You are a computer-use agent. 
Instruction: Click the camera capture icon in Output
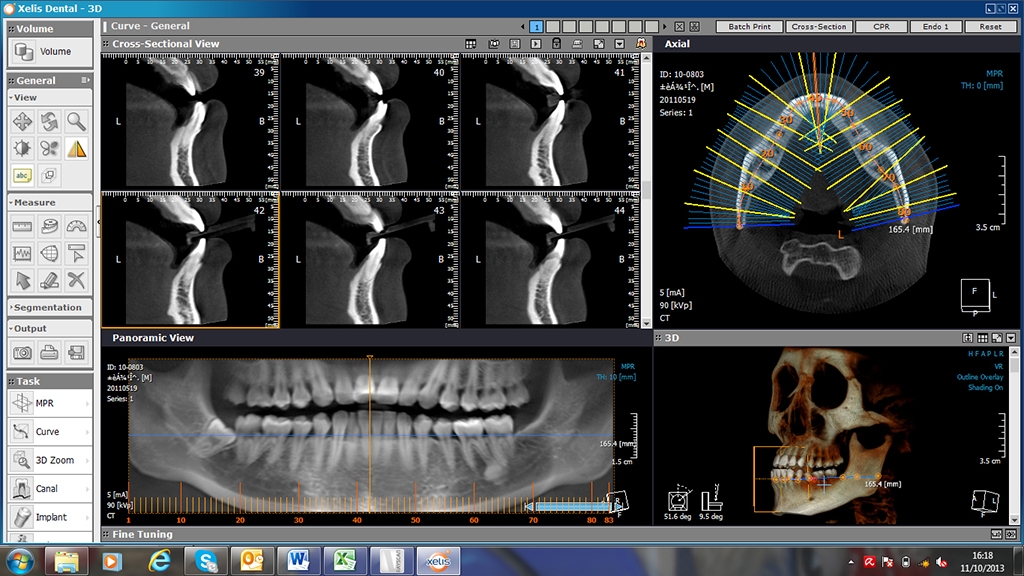coord(22,352)
